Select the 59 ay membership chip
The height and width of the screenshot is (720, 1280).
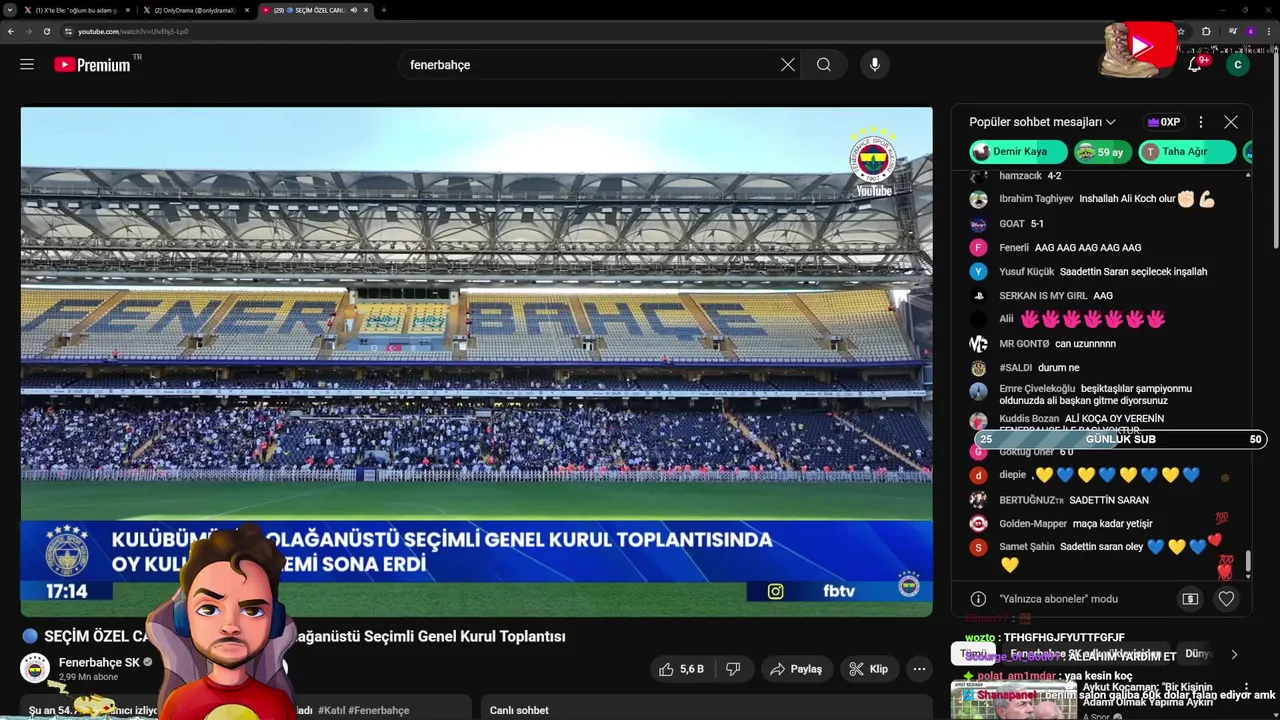tap(1103, 152)
